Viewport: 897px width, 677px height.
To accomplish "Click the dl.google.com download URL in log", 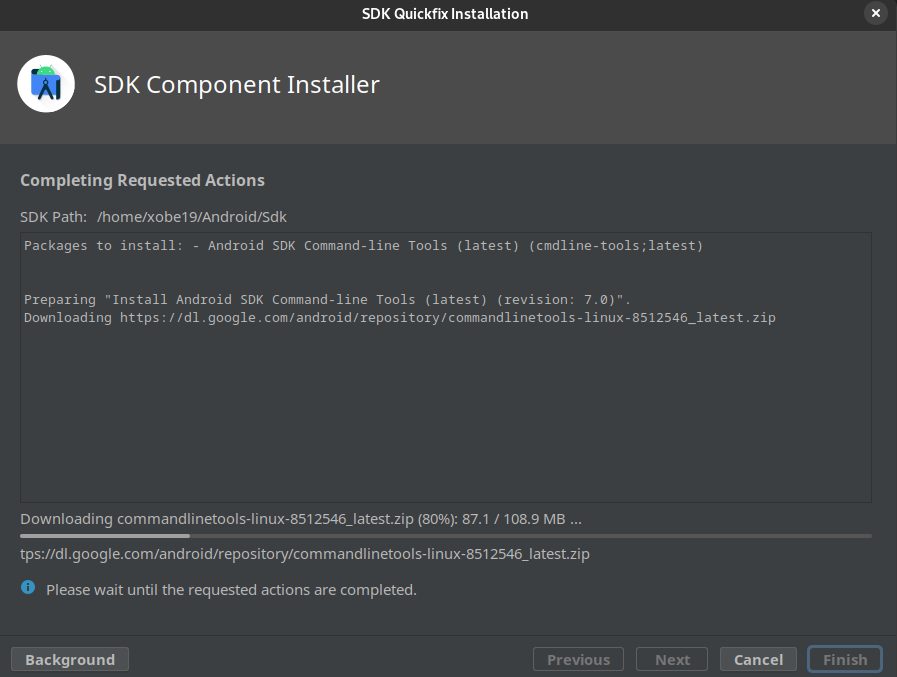I will click(447, 318).
